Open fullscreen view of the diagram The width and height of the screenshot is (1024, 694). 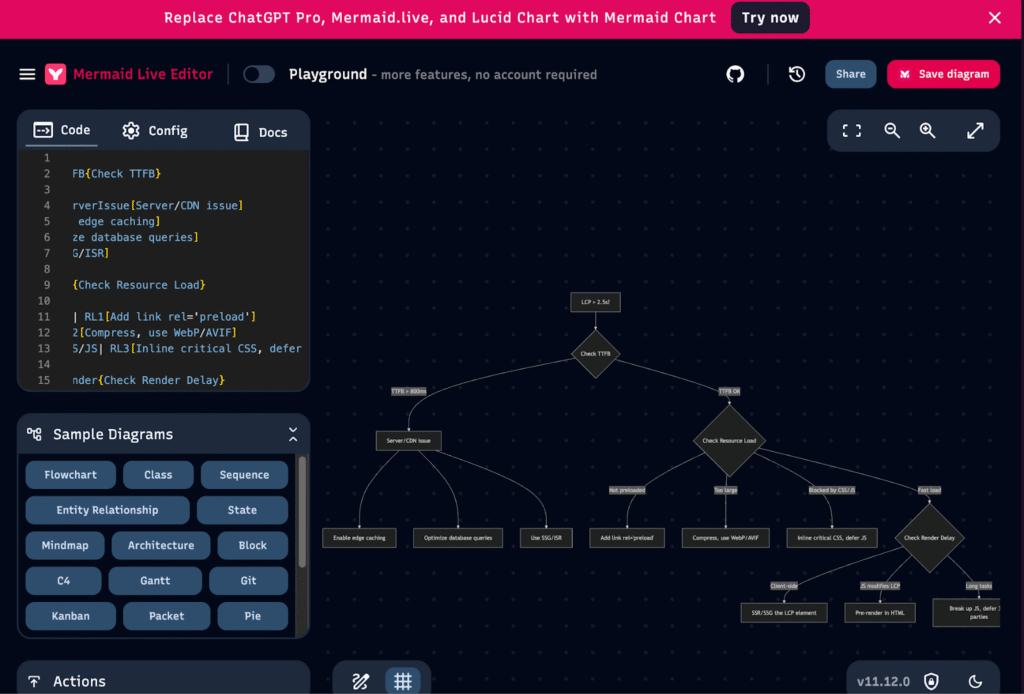(x=851, y=130)
